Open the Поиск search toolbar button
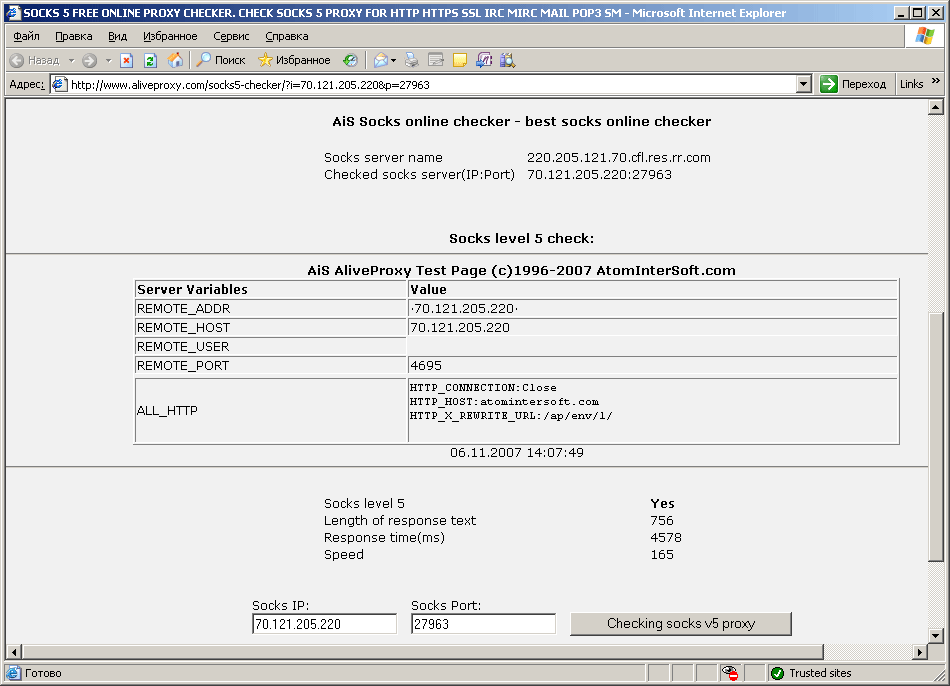The image size is (950, 686). coord(221,60)
